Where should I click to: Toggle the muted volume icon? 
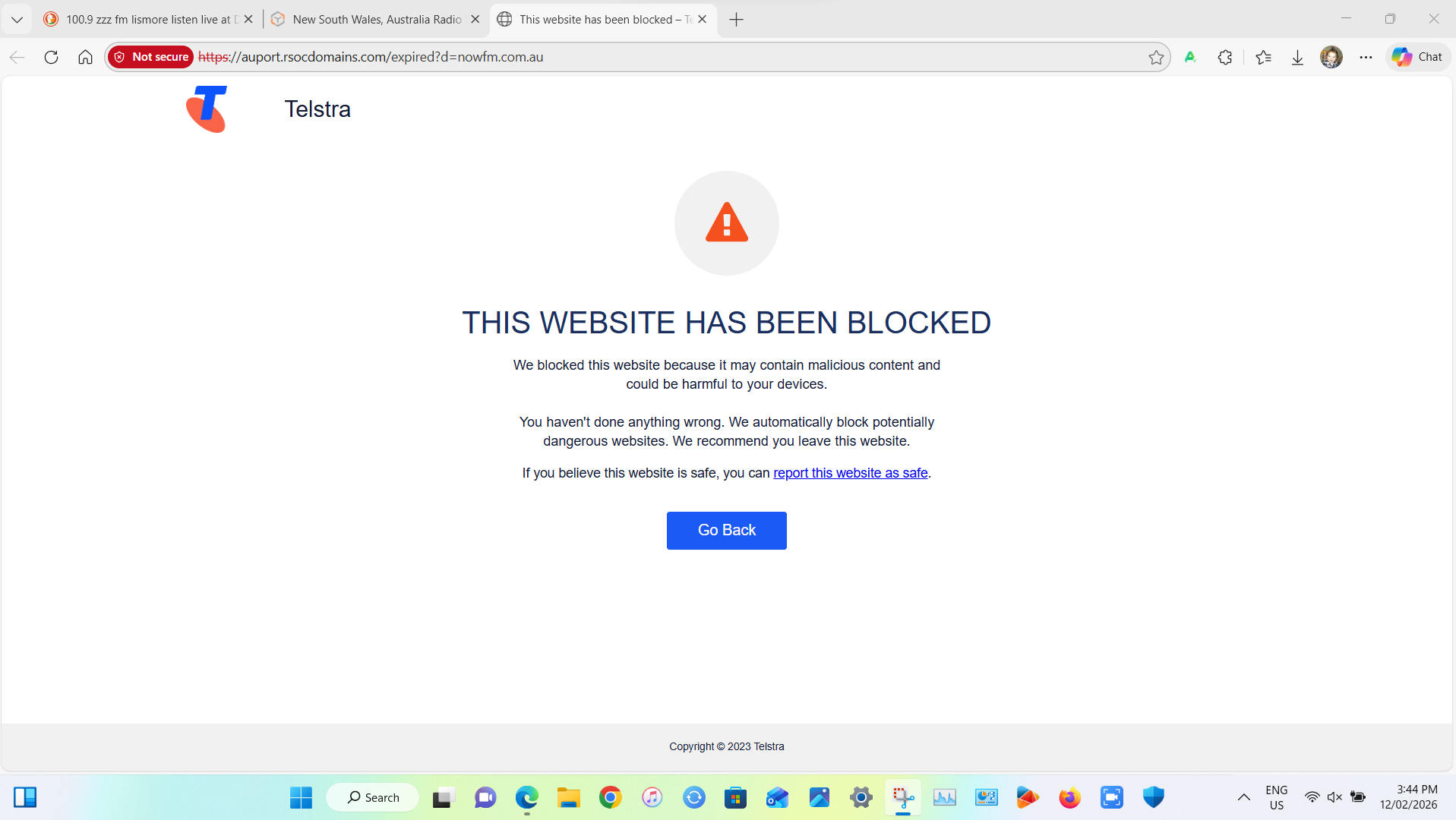tap(1334, 797)
